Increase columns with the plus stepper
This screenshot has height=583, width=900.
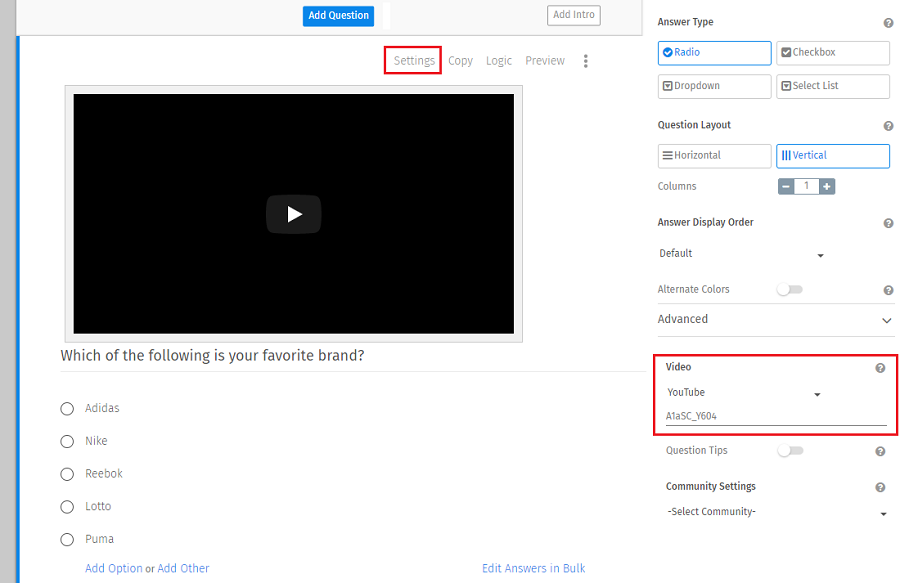827,187
